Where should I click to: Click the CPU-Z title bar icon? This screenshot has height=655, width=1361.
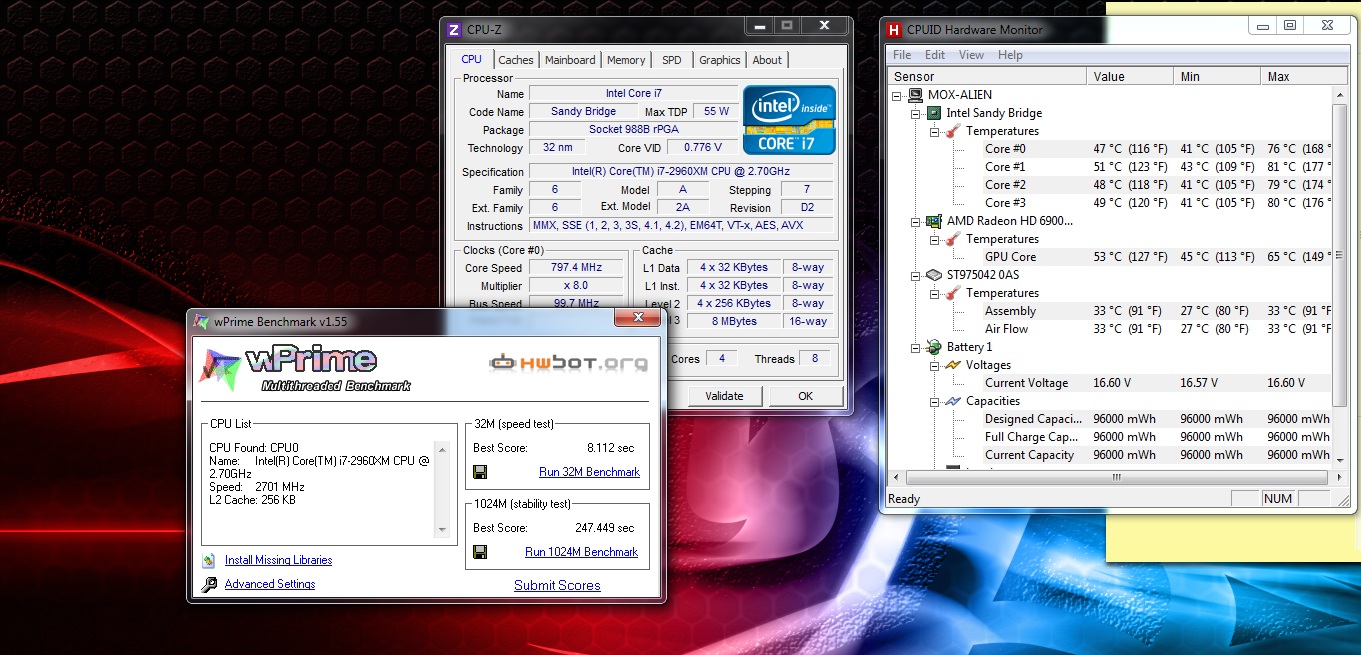click(x=454, y=29)
